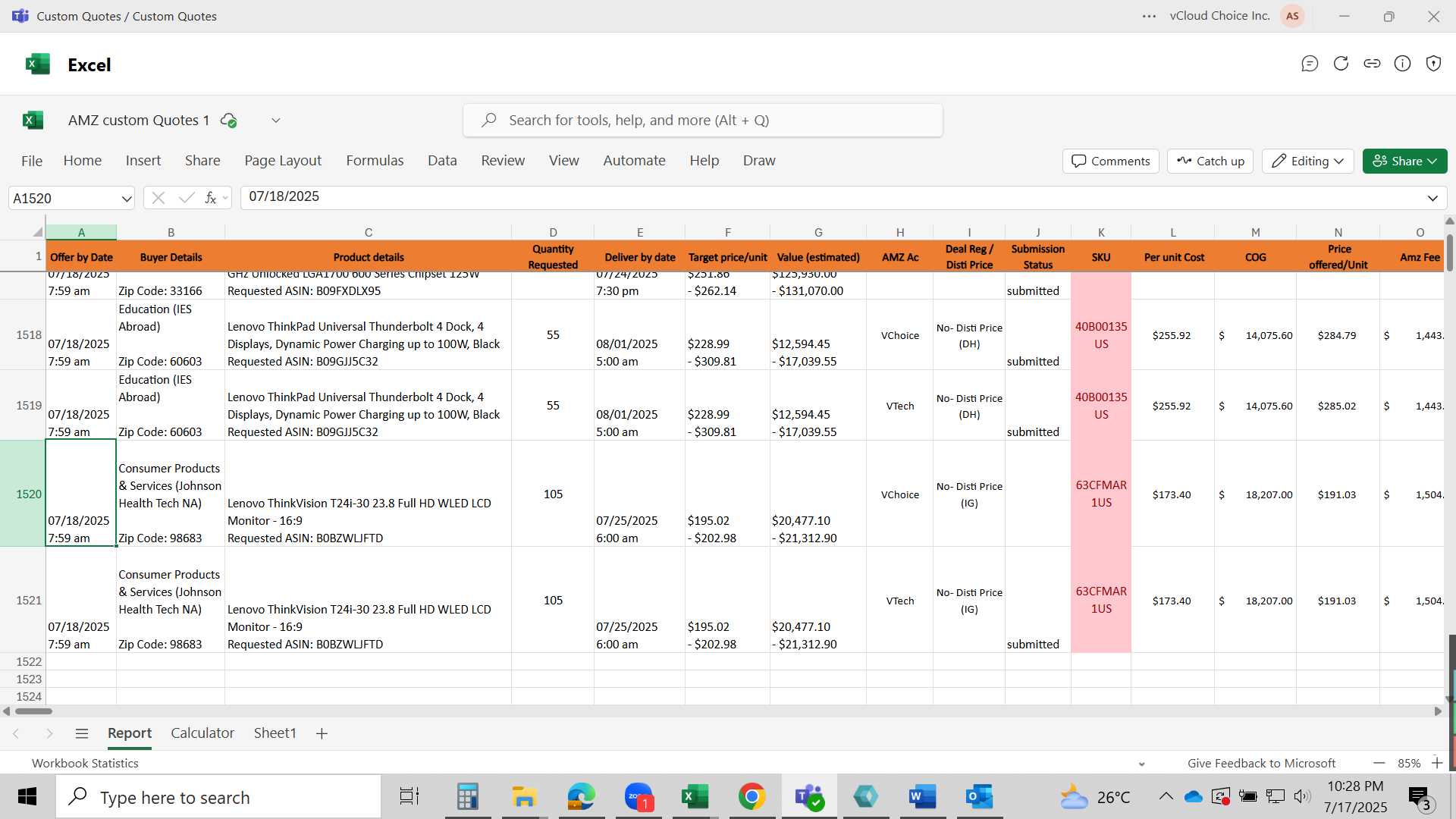The height and width of the screenshot is (819, 1456).
Task: Open Word from the taskbar
Action: click(x=922, y=797)
